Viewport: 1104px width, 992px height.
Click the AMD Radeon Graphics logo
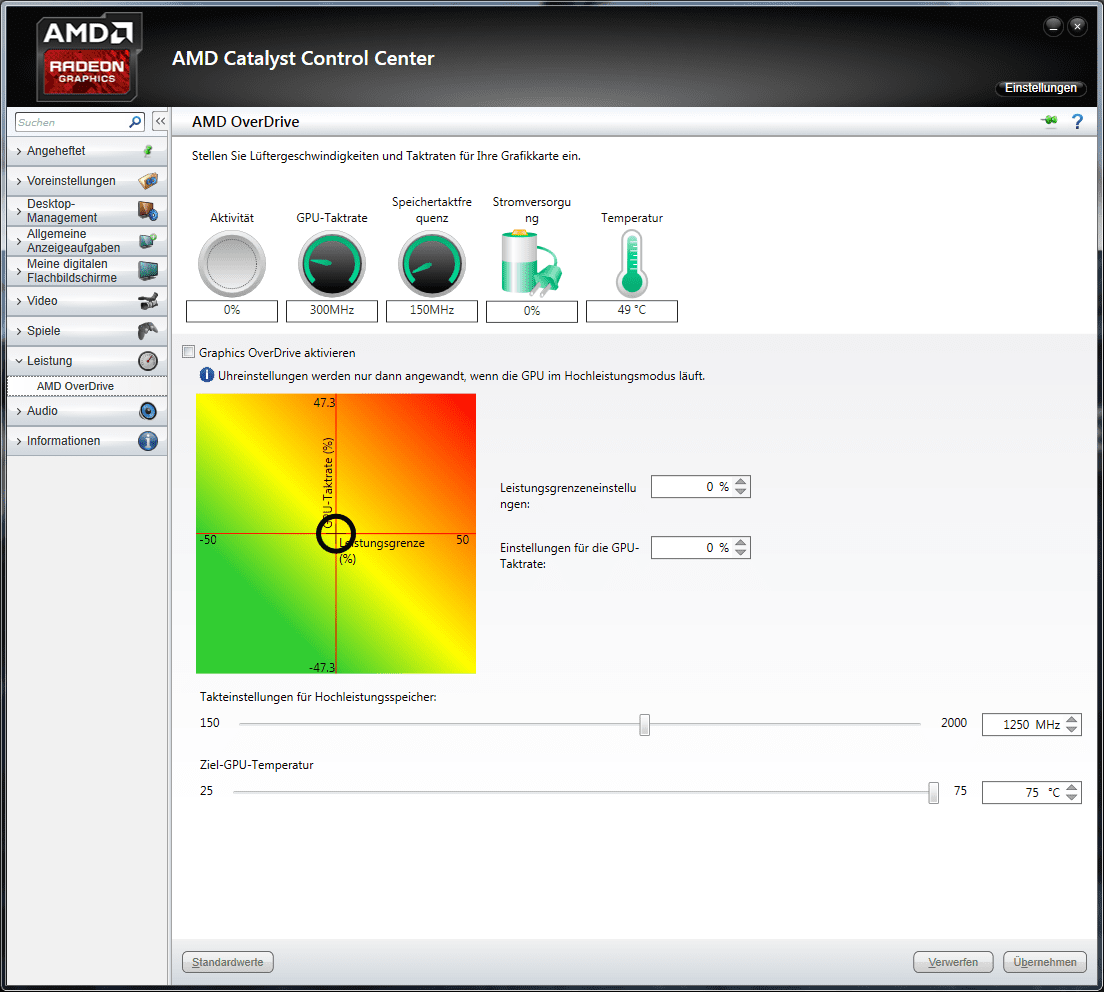pos(88,58)
